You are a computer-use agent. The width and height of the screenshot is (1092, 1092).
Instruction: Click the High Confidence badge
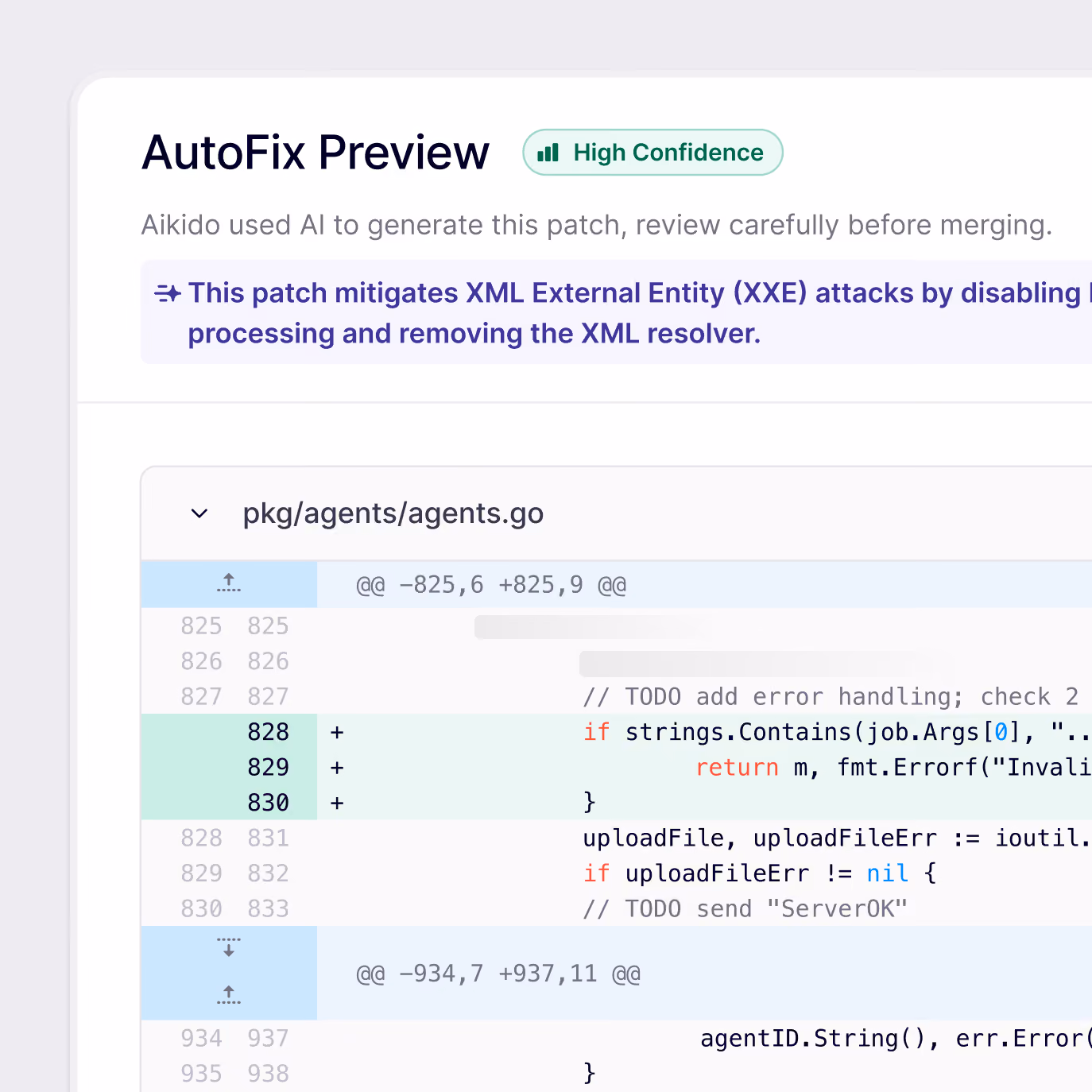[x=652, y=153]
